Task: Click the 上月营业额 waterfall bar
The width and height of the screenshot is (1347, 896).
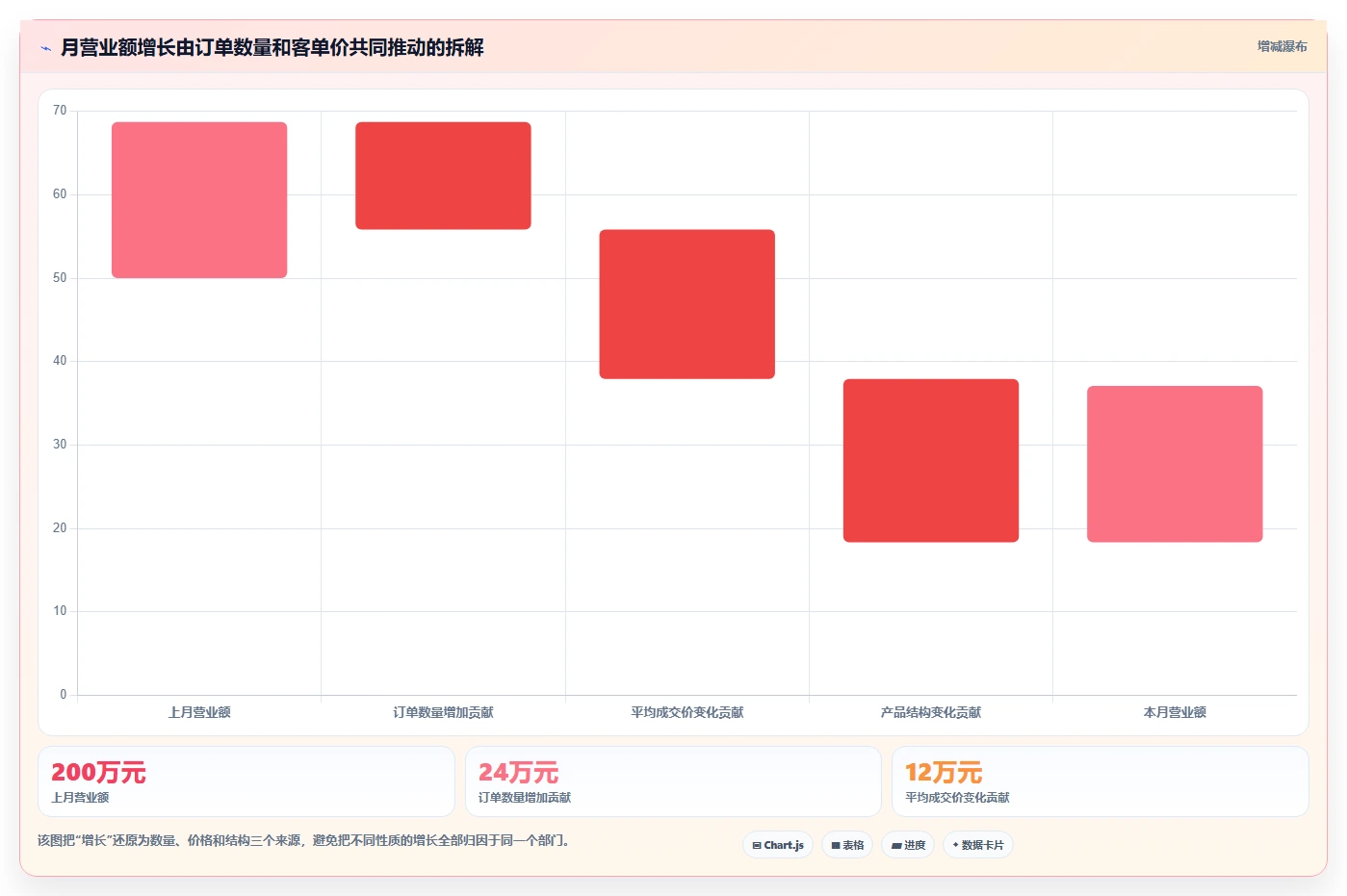Action: tap(199, 200)
